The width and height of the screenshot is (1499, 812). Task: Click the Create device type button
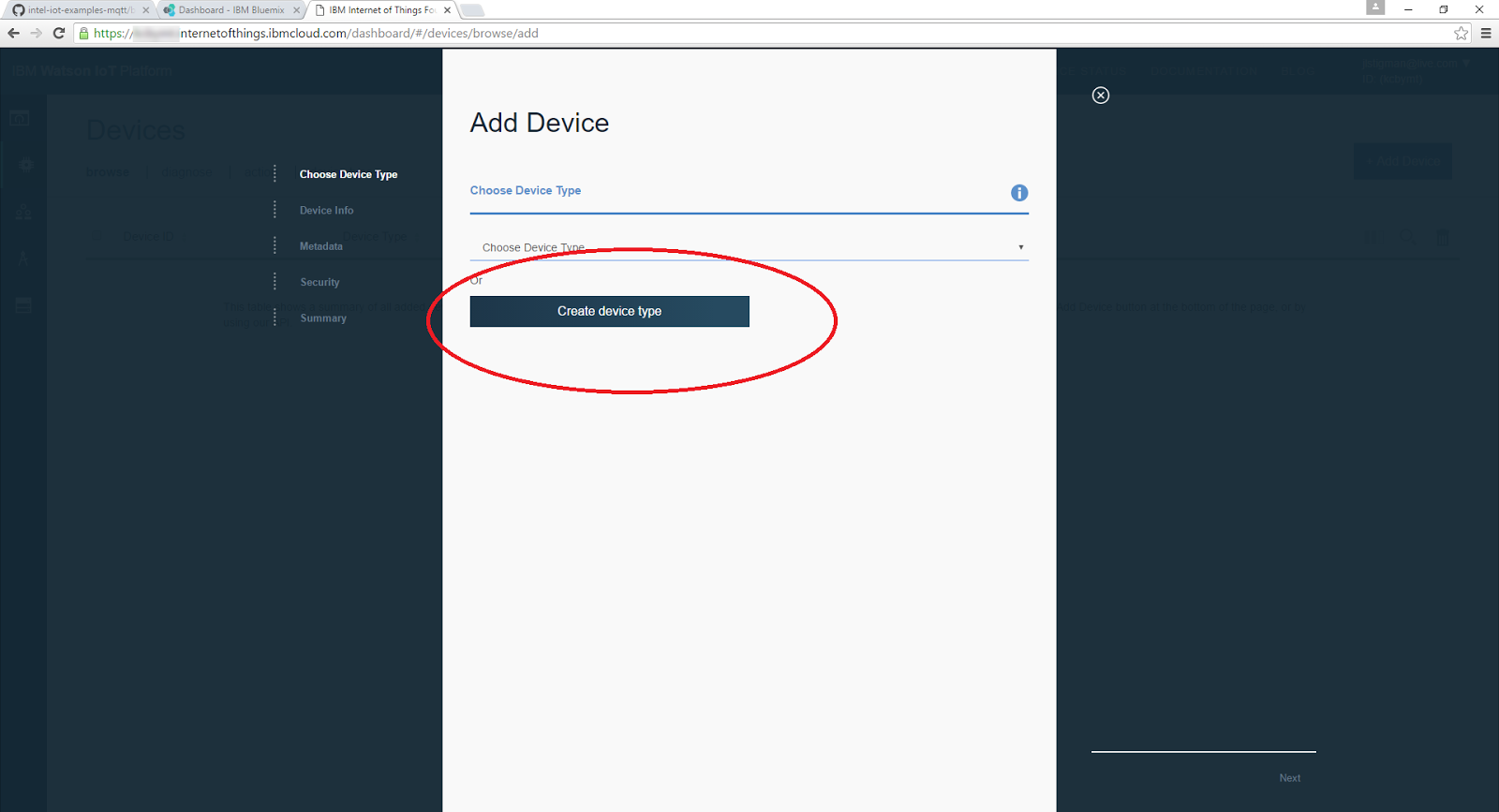(610, 312)
